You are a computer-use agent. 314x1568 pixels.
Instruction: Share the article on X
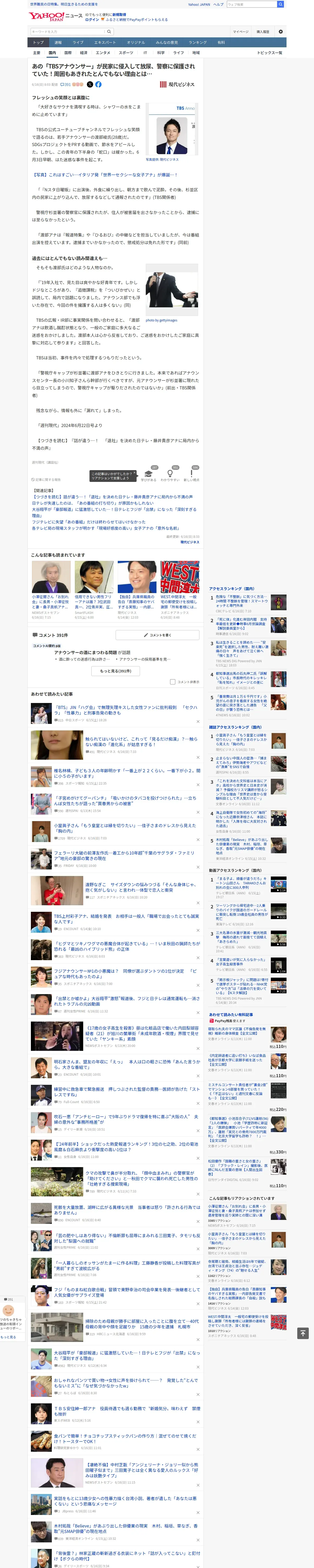click(90, 85)
